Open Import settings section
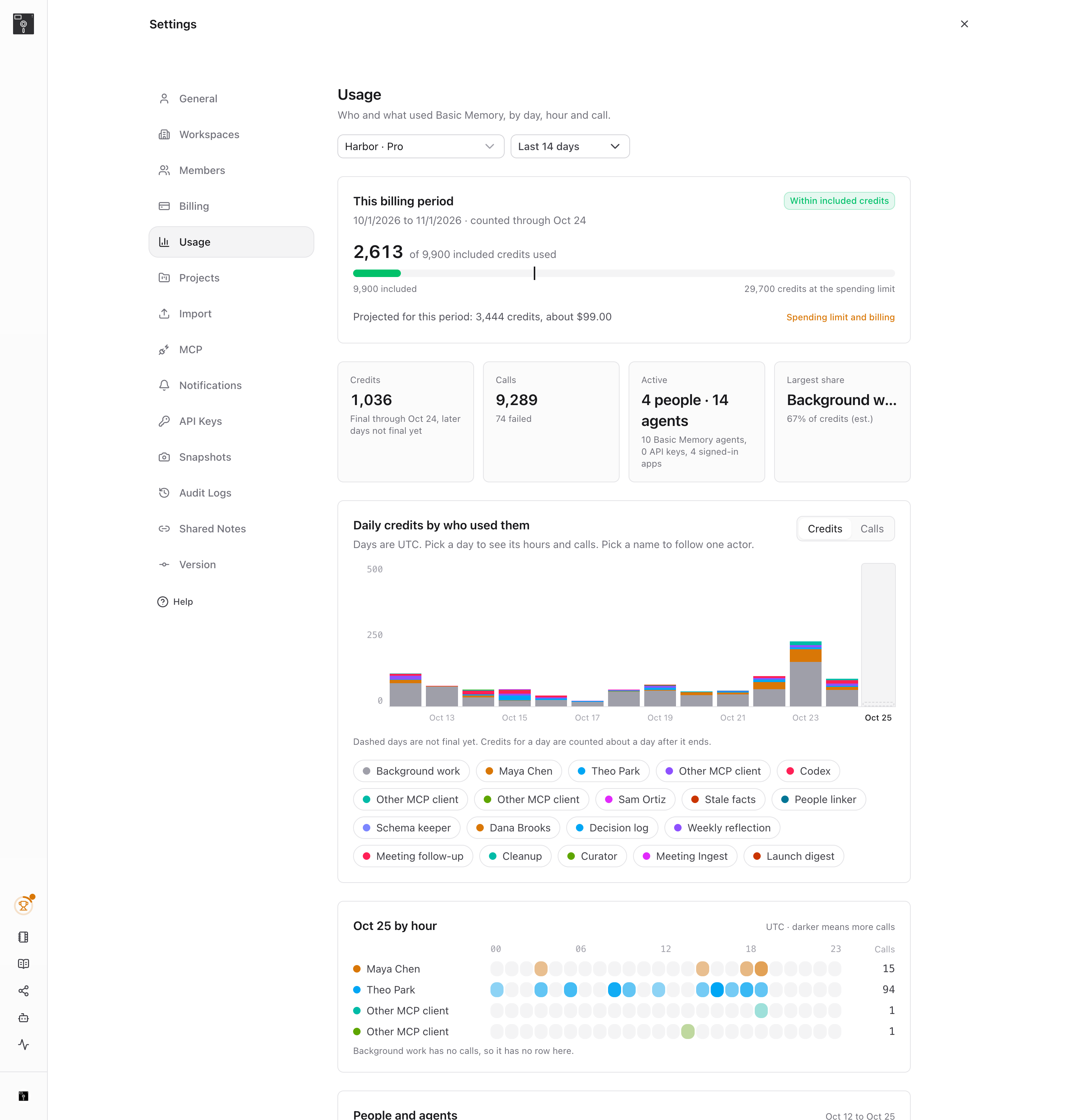Screen dimensions: 1075x1120 231,314
